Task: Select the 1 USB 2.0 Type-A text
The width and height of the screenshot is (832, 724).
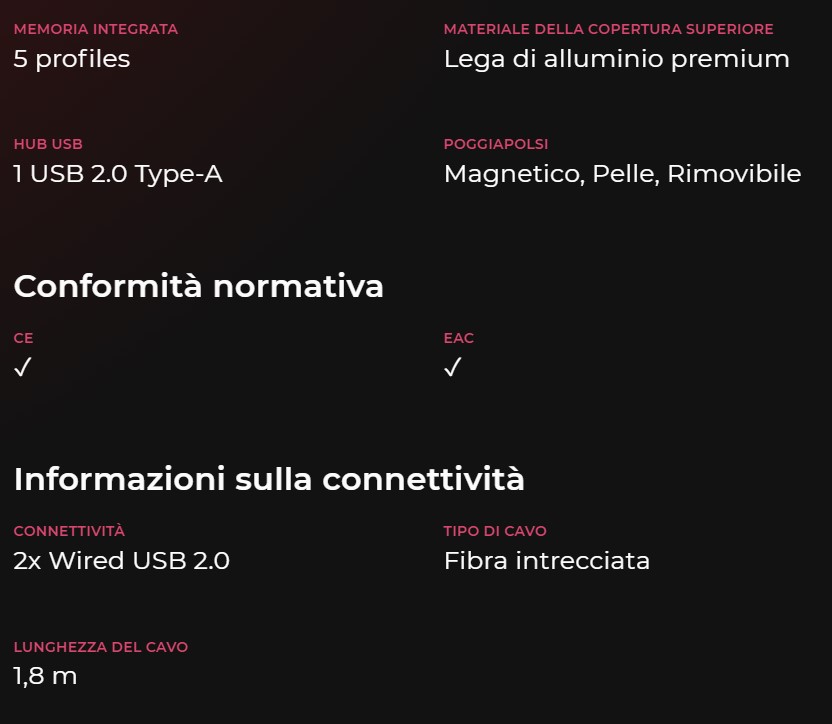Action: point(118,174)
